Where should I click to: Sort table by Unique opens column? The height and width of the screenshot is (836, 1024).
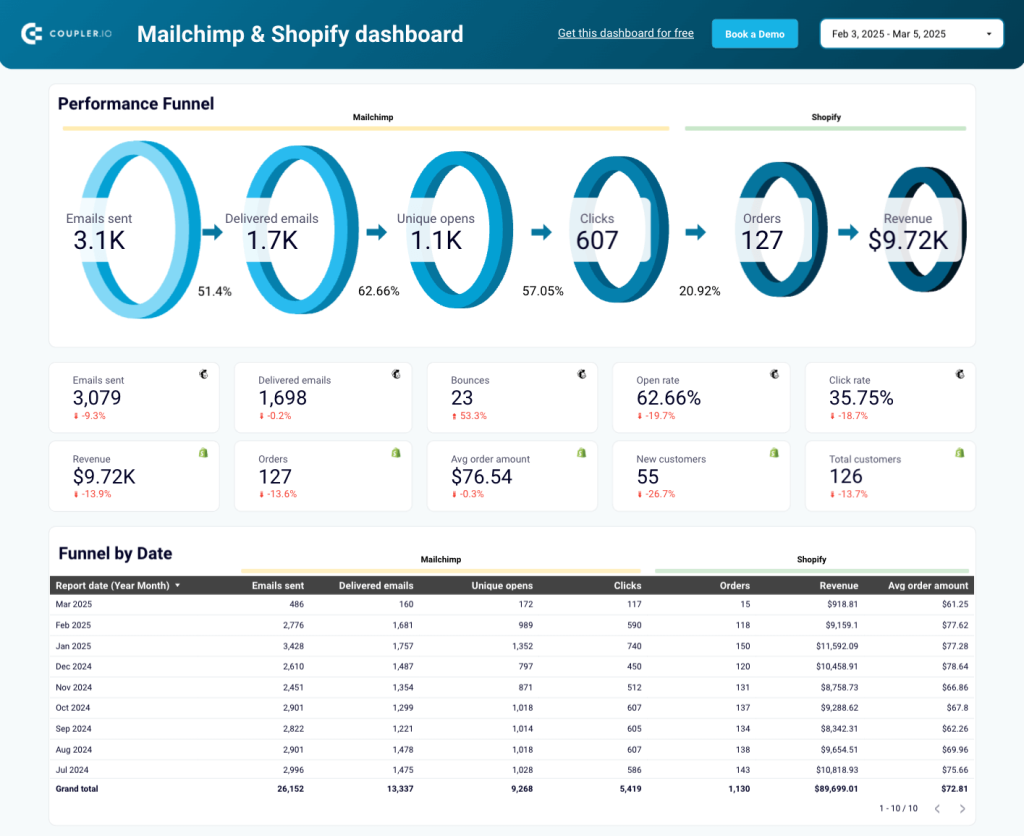point(502,586)
